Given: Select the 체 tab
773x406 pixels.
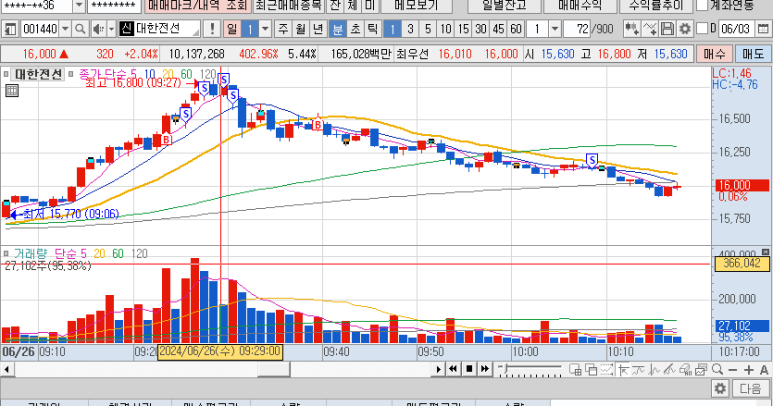Looking at the screenshot, I should [352, 5].
